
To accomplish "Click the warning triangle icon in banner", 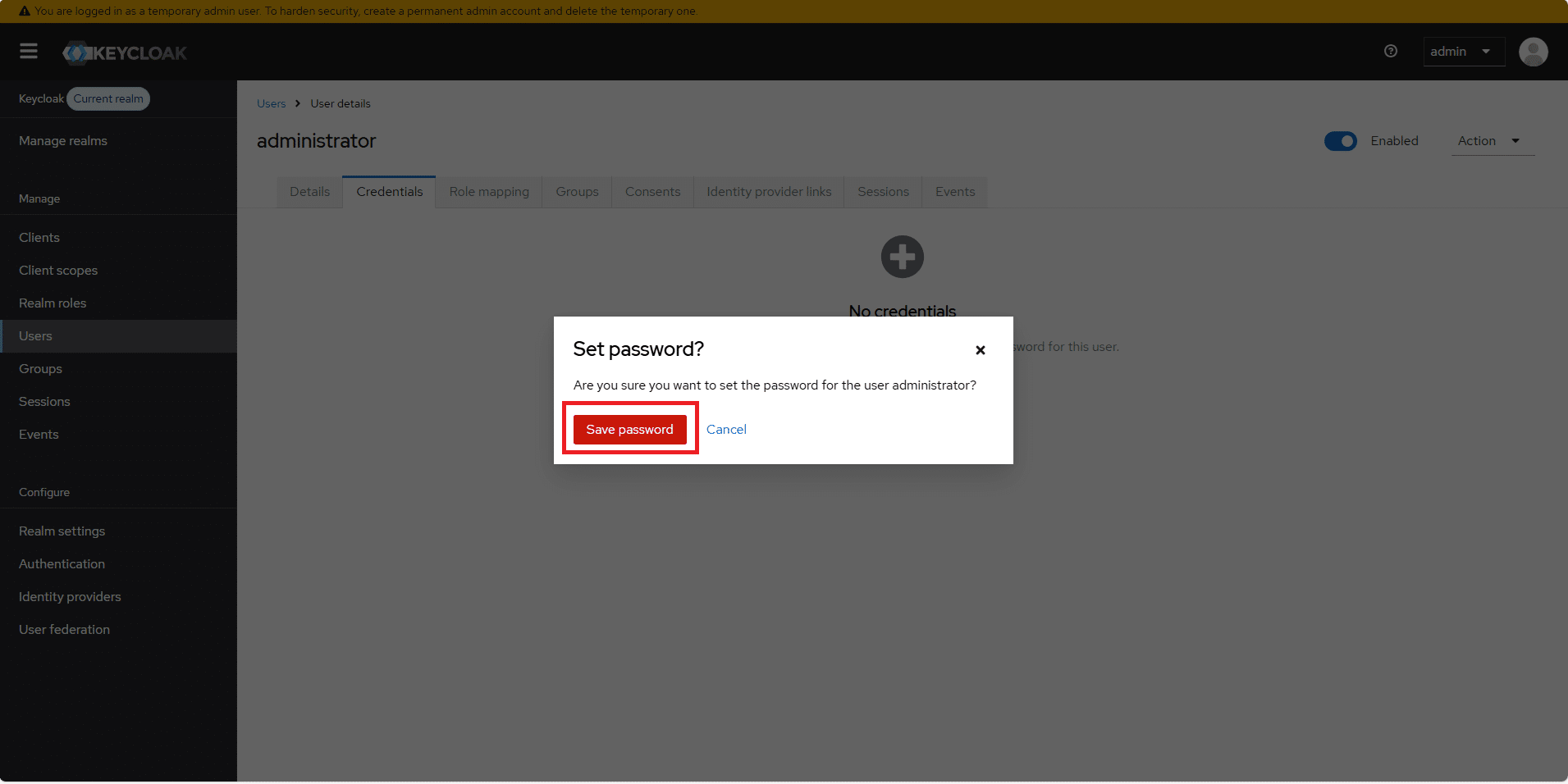I will [x=24, y=11].
